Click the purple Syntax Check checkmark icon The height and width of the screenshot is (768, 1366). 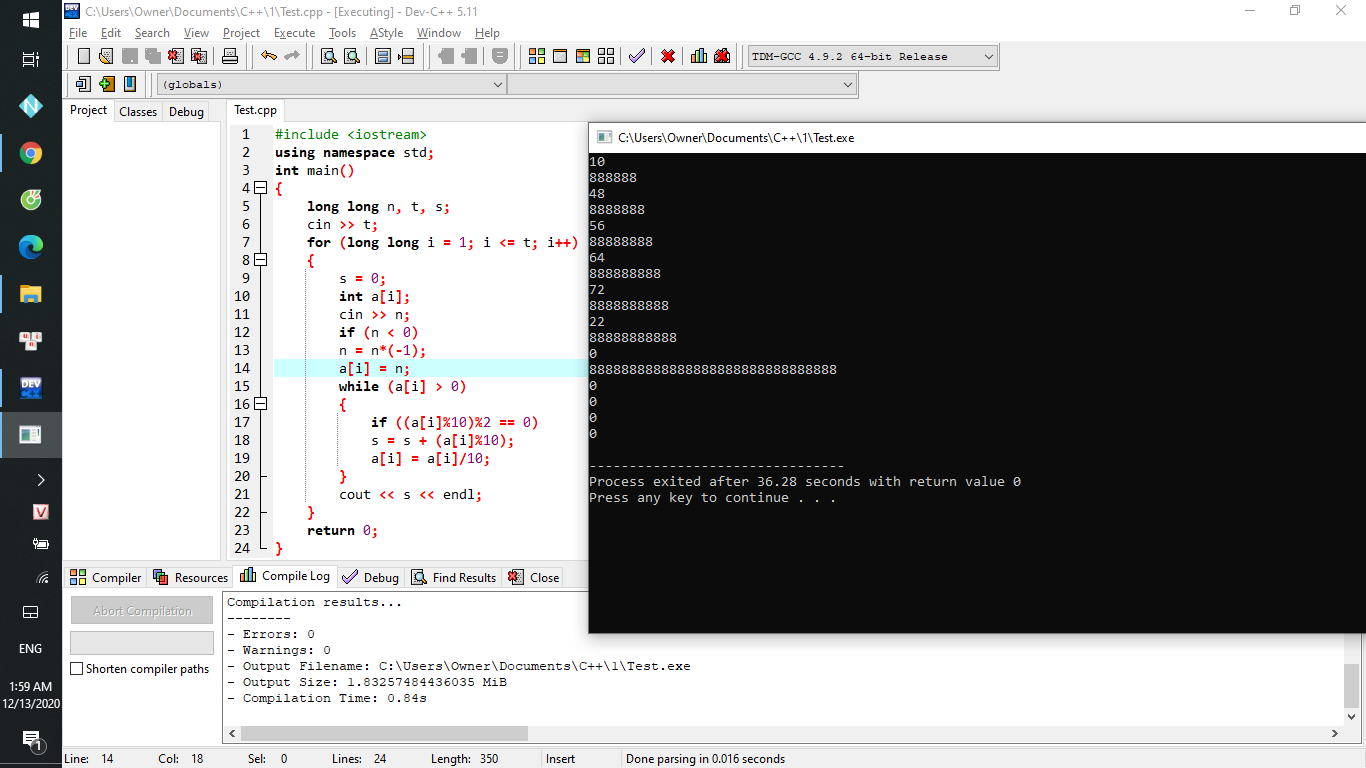point(637,57)
